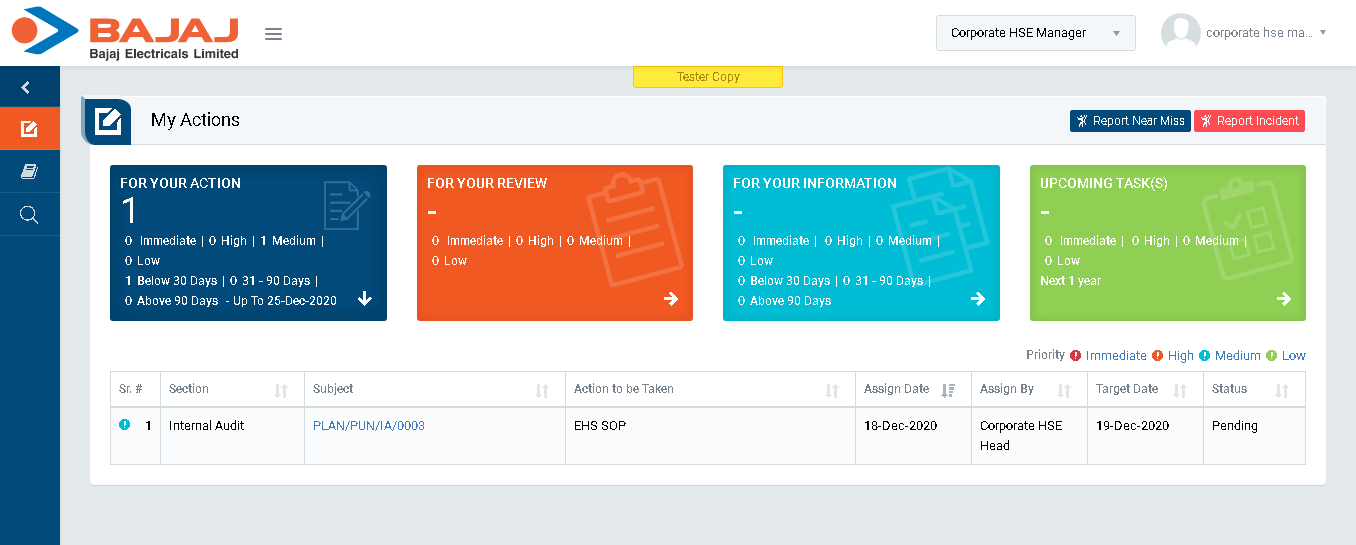
Task: Click the search magnifier icon in sidebar
Action: tap(29, 215)
